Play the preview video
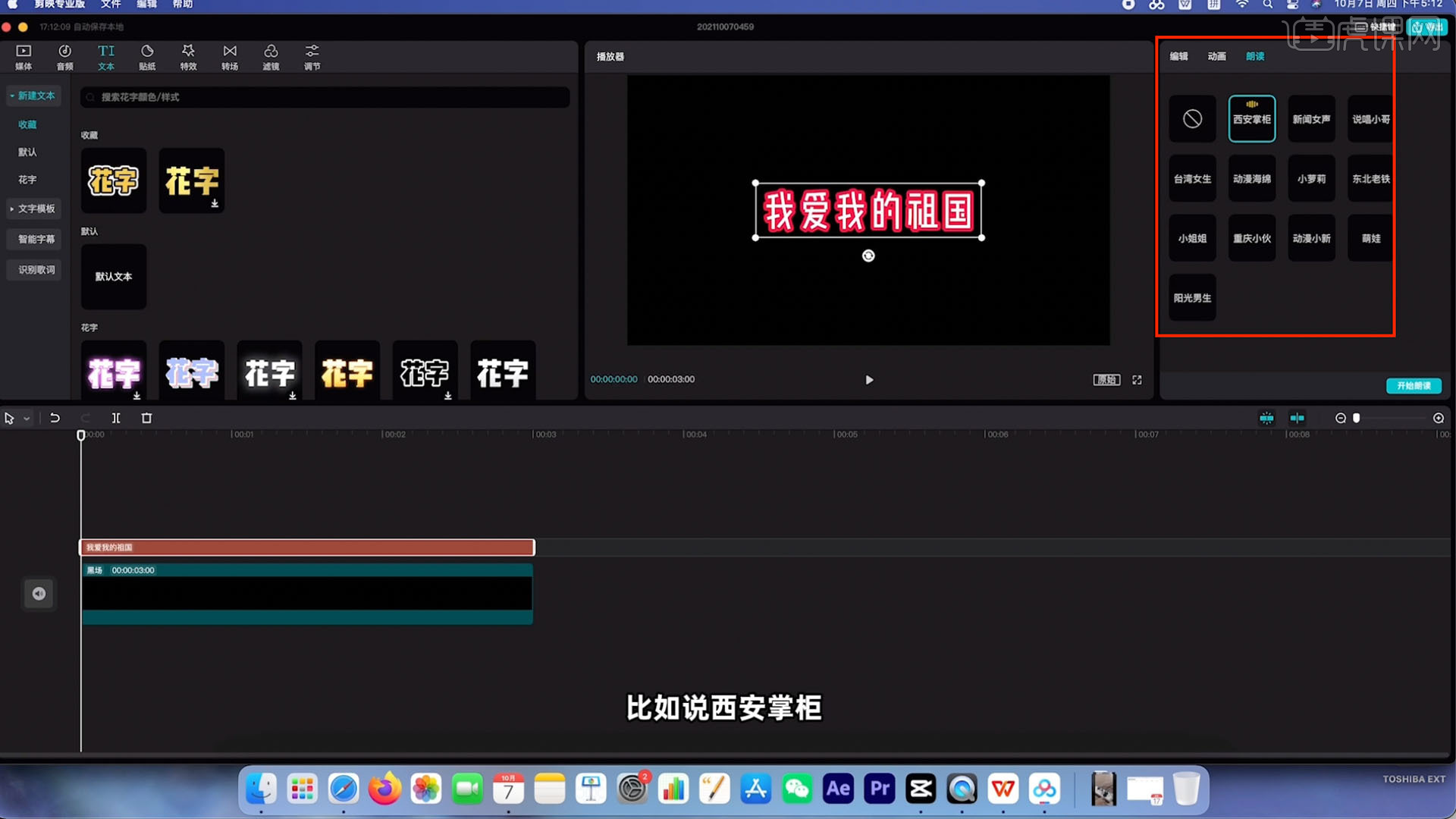The width and height of the screenshot is (1456, 819). click(x=869, y=380)
